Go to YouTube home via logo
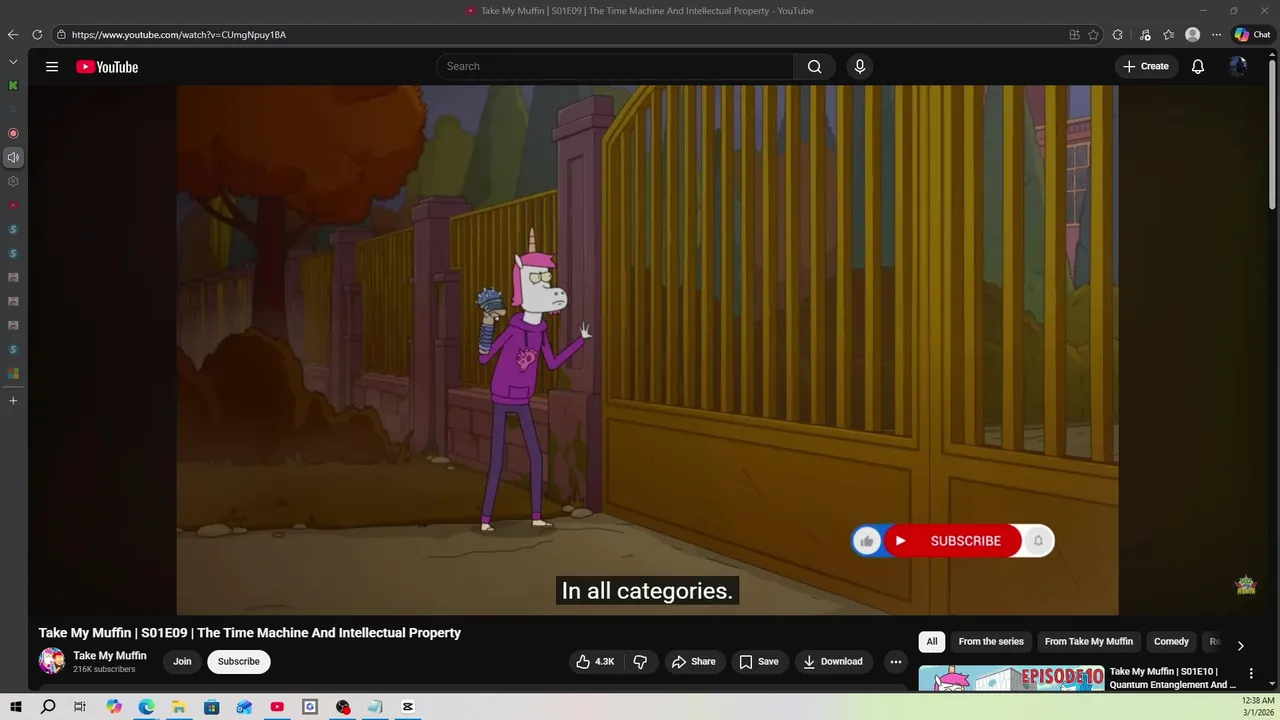The height and width of the screenshot is (720, 1280). [x=107, y=67]
